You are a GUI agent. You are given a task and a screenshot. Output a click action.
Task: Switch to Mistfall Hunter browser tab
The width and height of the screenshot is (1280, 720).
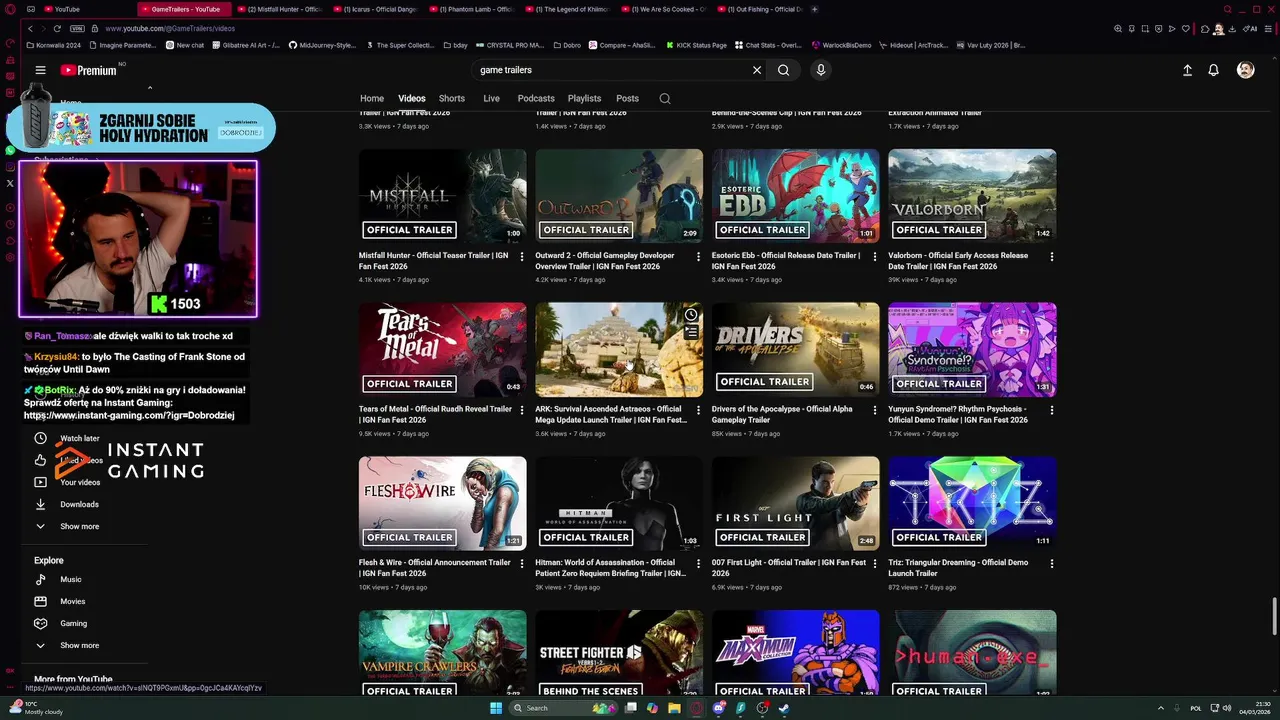(279, 9)
